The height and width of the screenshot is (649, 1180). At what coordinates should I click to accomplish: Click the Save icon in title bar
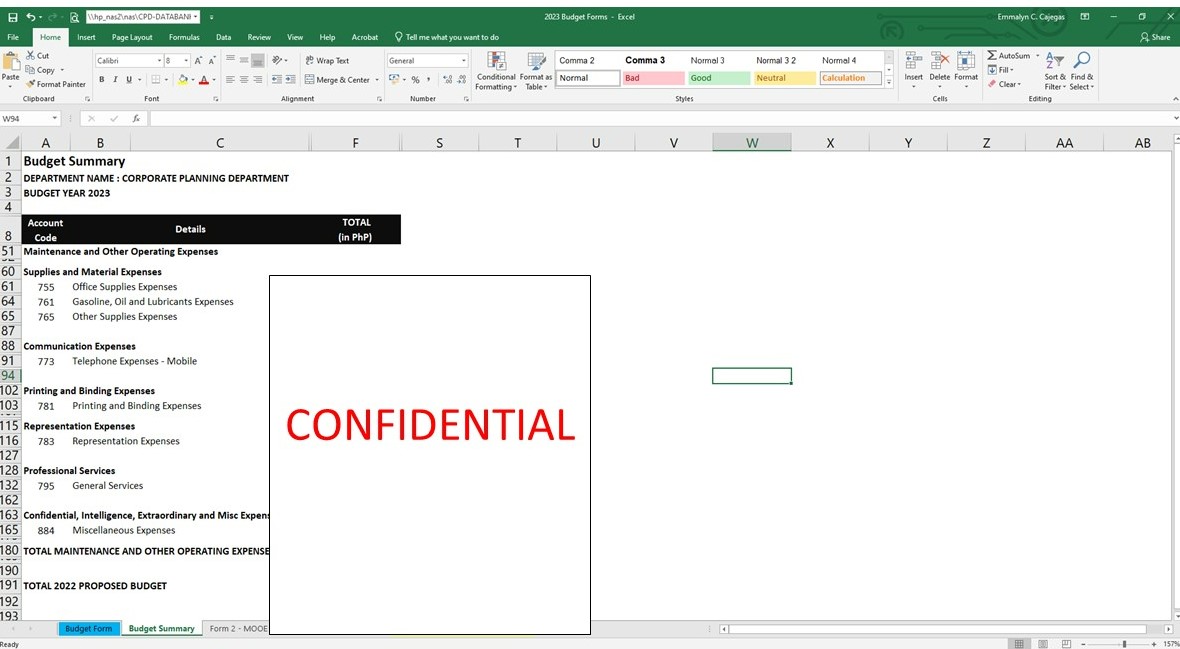13,17
